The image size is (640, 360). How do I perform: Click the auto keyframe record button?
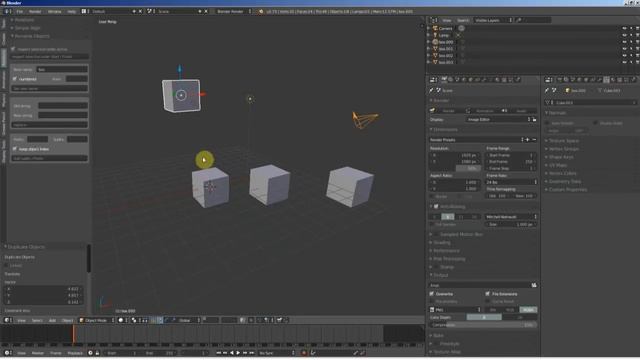(304, 353)
